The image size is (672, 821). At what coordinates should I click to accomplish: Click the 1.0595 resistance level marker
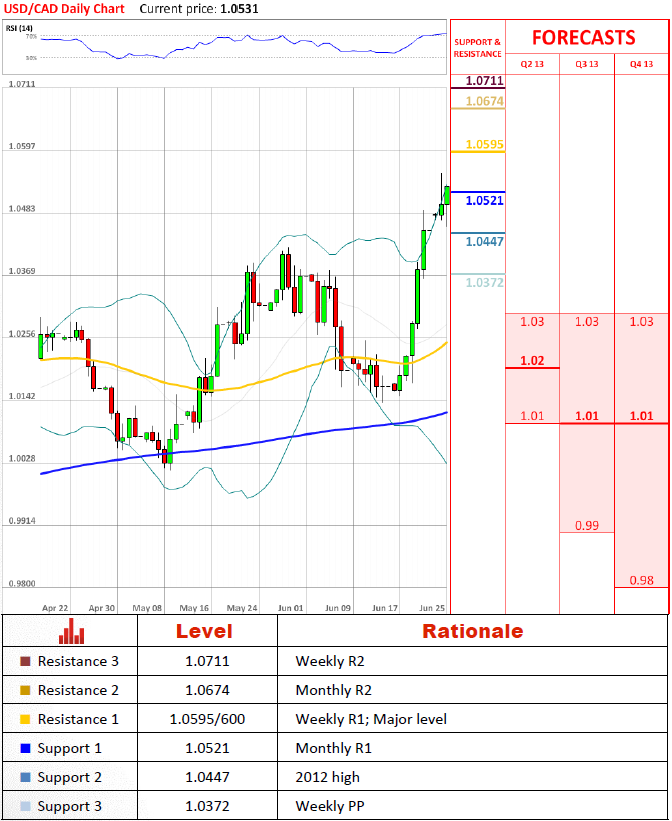tap(484, 144)
